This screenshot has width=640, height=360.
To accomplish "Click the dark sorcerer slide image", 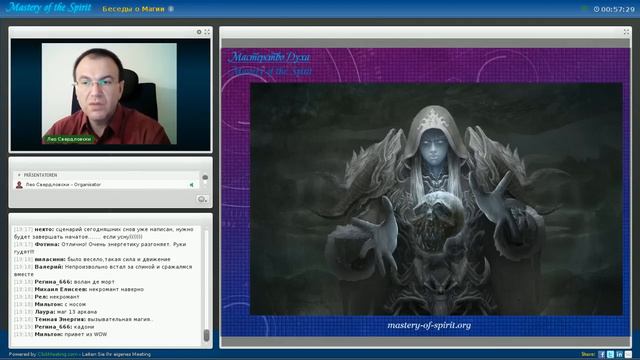I will coord(436,199).
